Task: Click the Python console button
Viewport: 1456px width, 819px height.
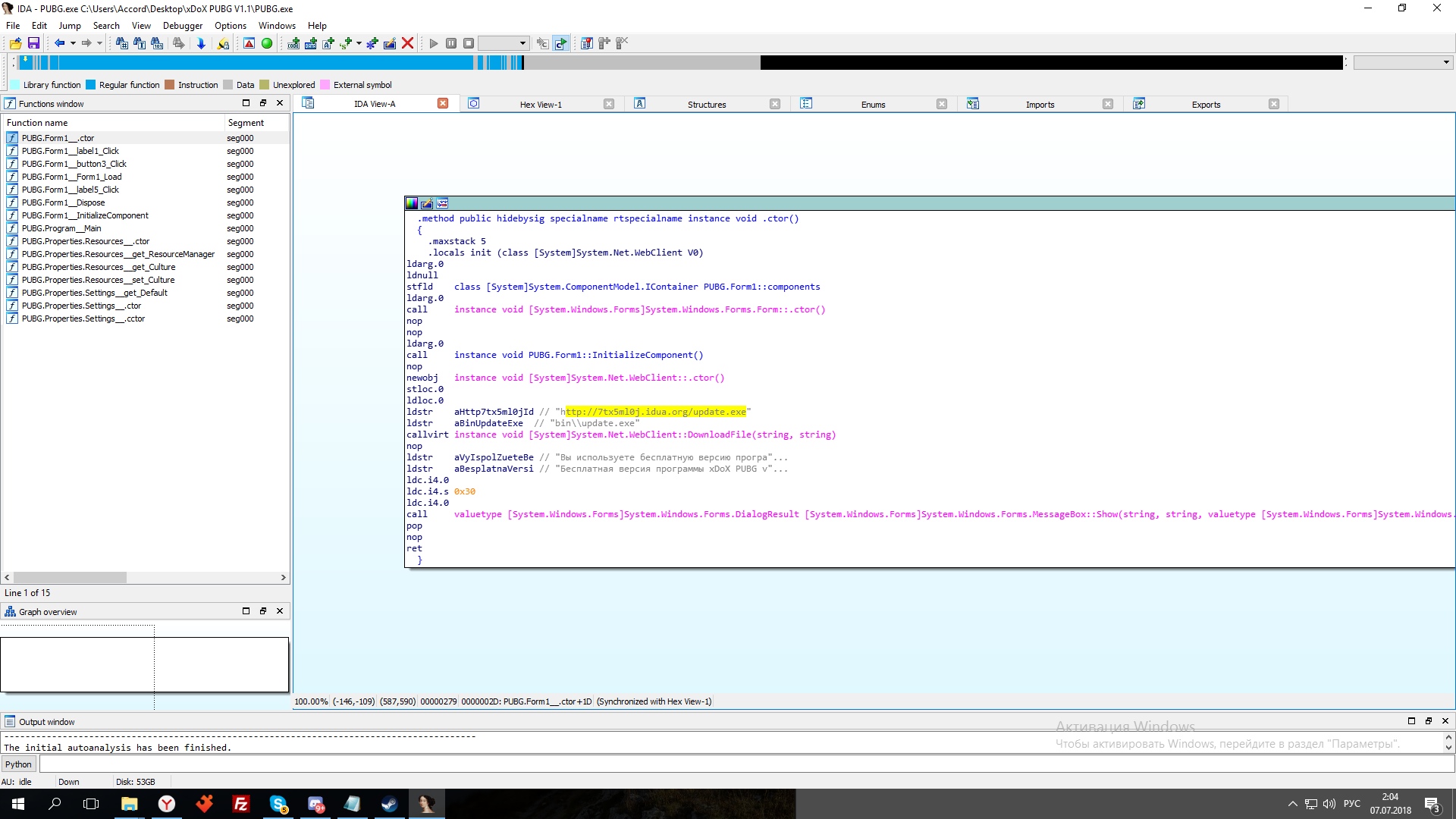Action: pos(18,764)
